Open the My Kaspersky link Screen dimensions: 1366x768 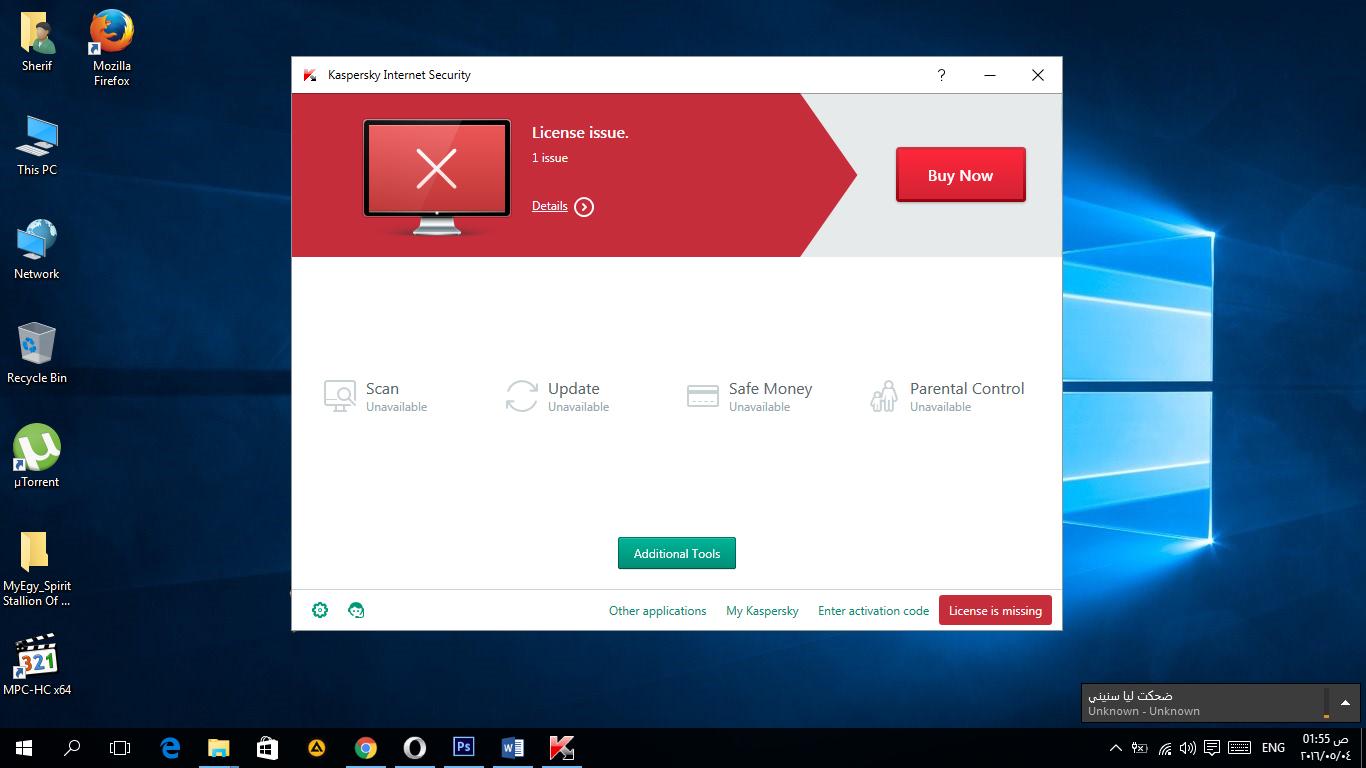tap(762, 611)
